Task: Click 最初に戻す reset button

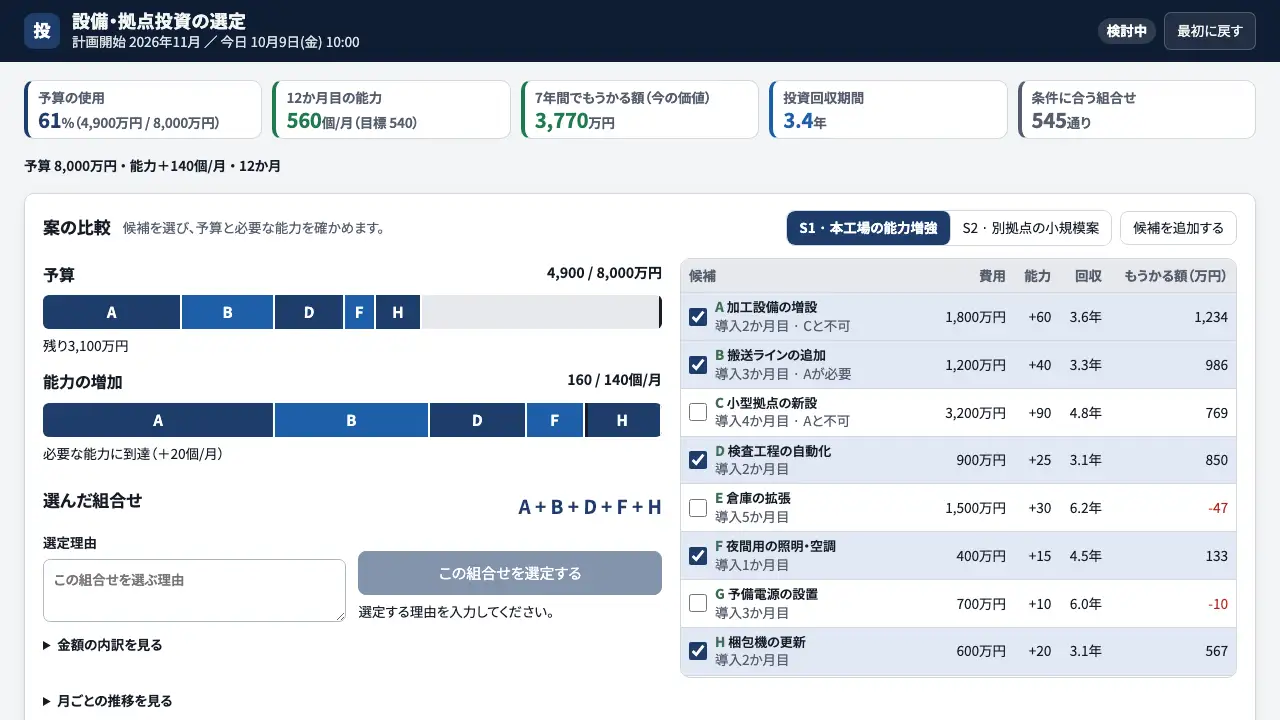Action: click(x=1210, y=31)
